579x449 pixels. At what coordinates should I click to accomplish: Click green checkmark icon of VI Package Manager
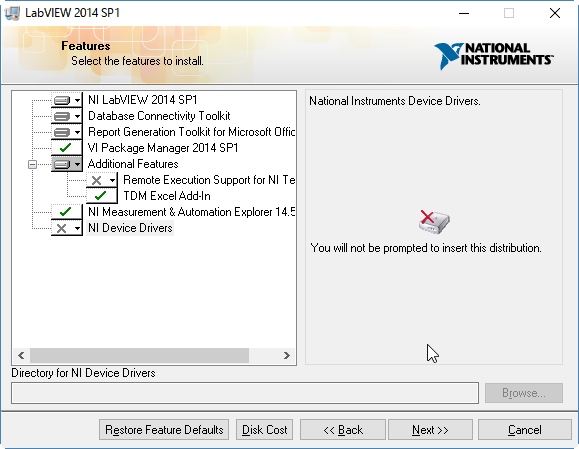click(x=65, y=148)
